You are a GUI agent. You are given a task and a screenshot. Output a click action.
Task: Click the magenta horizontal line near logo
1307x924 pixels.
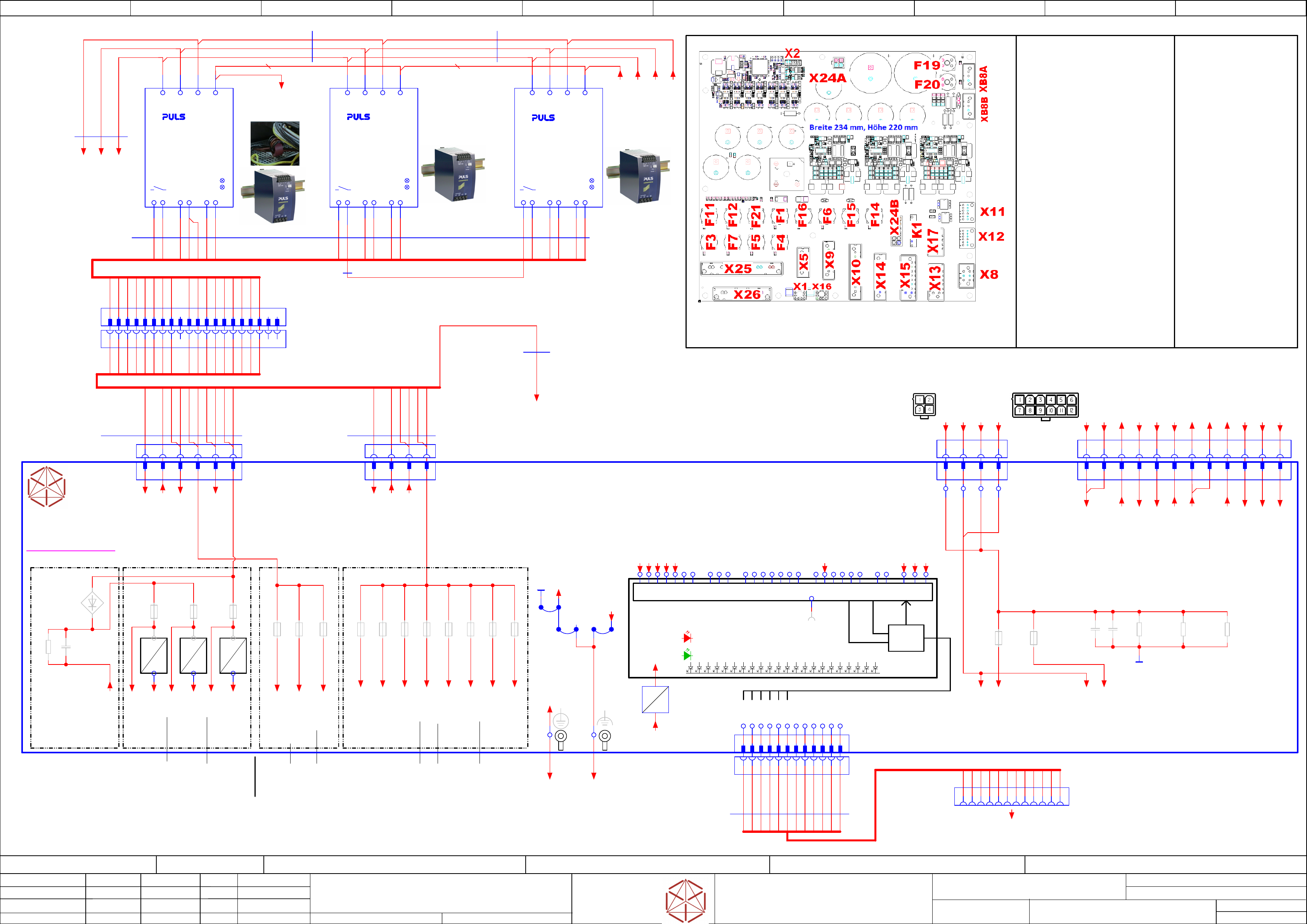pos(71,550)
